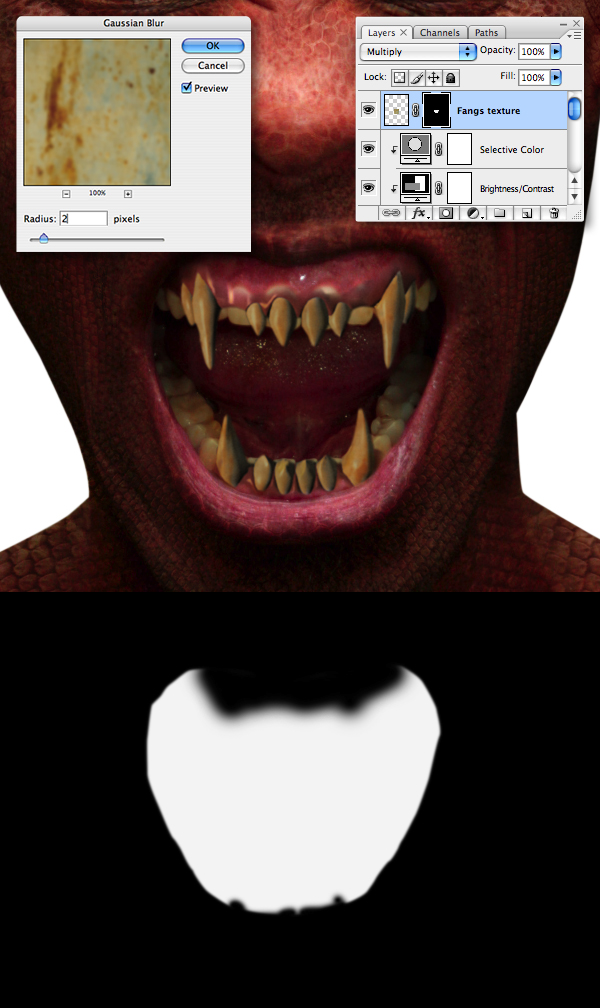600x1008 pixels.
Task: Collapse the Layers panel with minimize dash
Action: (x=563, y=24)
